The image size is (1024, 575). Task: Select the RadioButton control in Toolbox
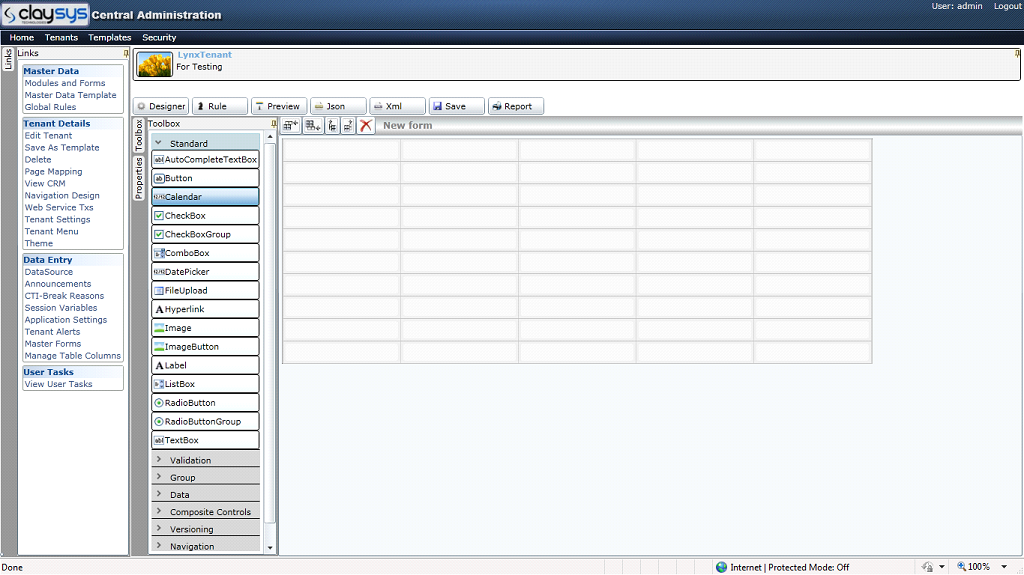coord(205,402)
